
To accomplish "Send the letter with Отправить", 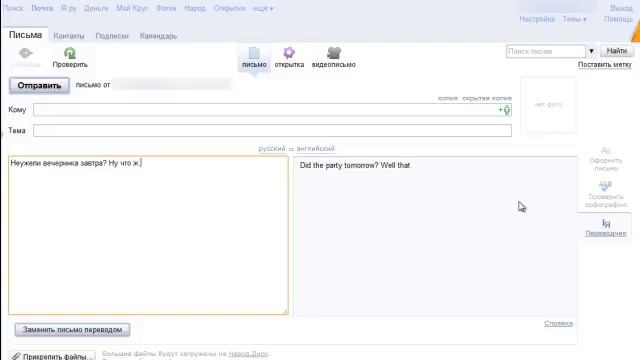I will click(x=39, y=86).
